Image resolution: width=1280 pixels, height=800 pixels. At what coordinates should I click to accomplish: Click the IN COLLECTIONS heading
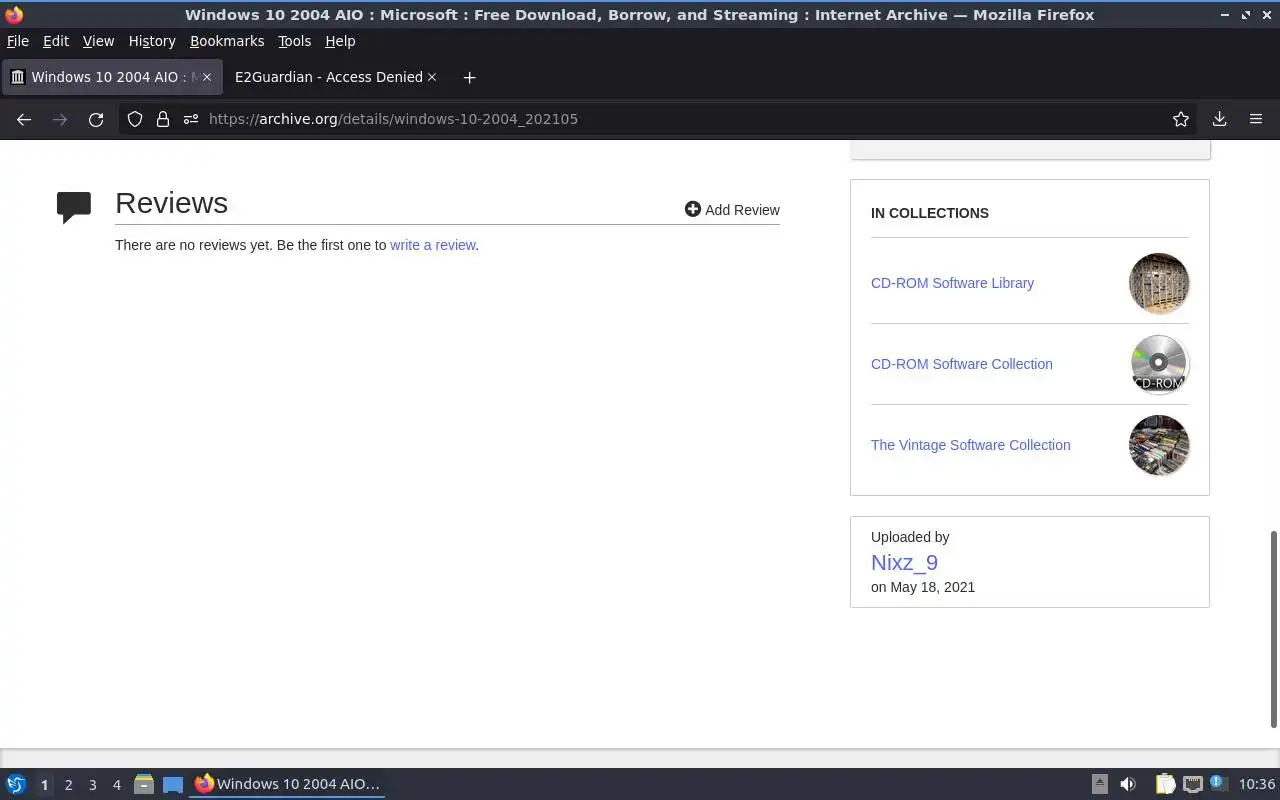point(929,213)
